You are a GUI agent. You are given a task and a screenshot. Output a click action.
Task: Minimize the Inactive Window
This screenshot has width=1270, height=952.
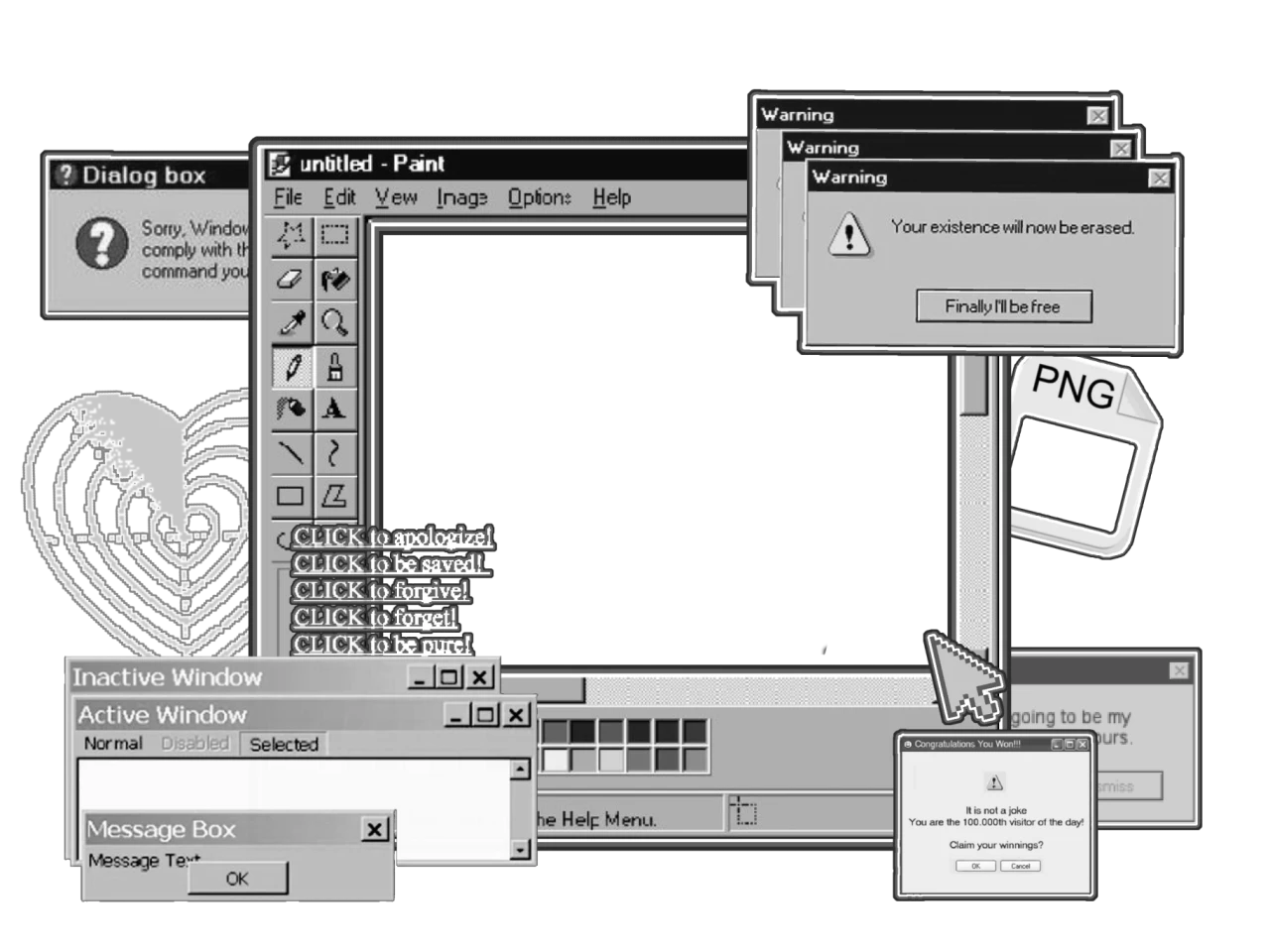(x=421, y=677)
